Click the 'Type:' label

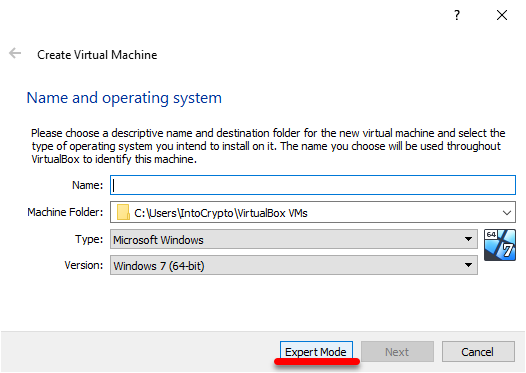click(x=89, y=239)
